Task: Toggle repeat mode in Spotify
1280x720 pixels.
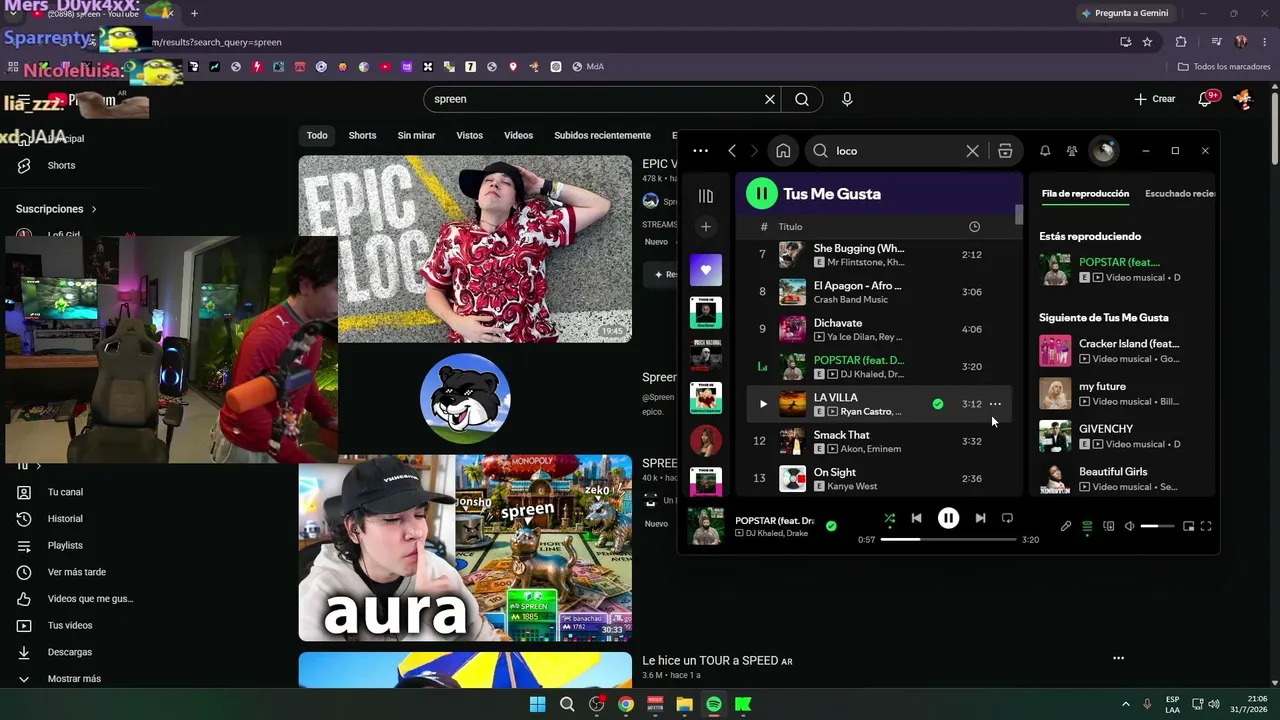Action: pos(1007,518)
